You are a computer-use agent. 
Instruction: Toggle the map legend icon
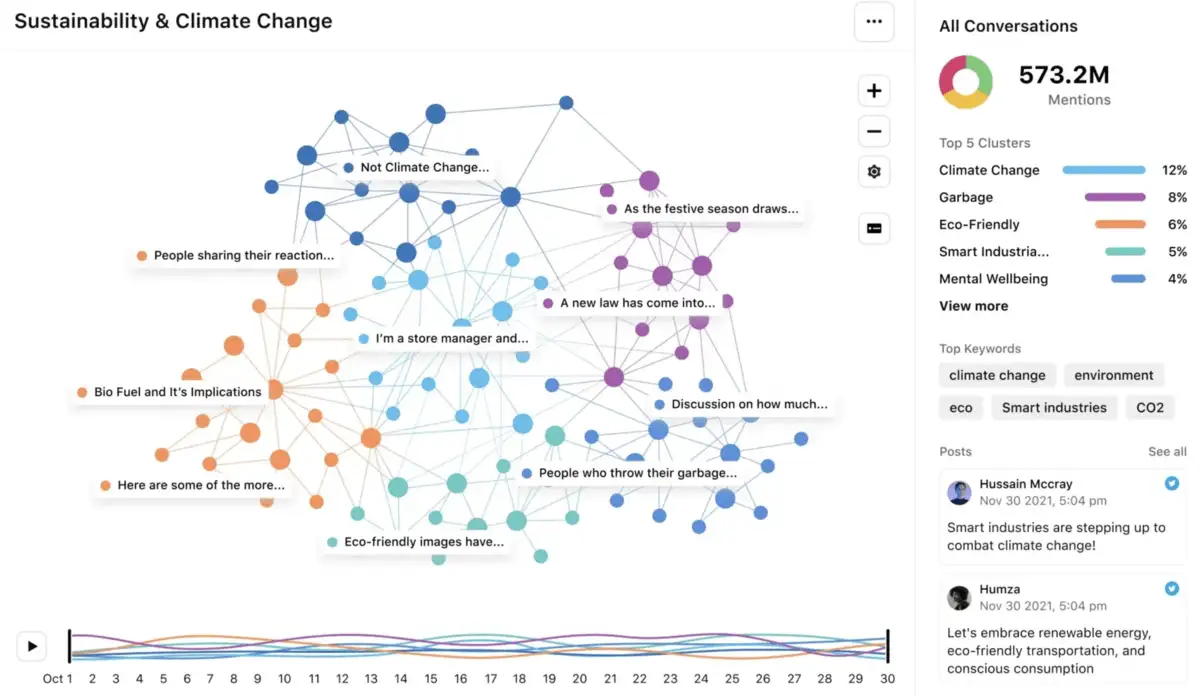(x=873, y=228)
